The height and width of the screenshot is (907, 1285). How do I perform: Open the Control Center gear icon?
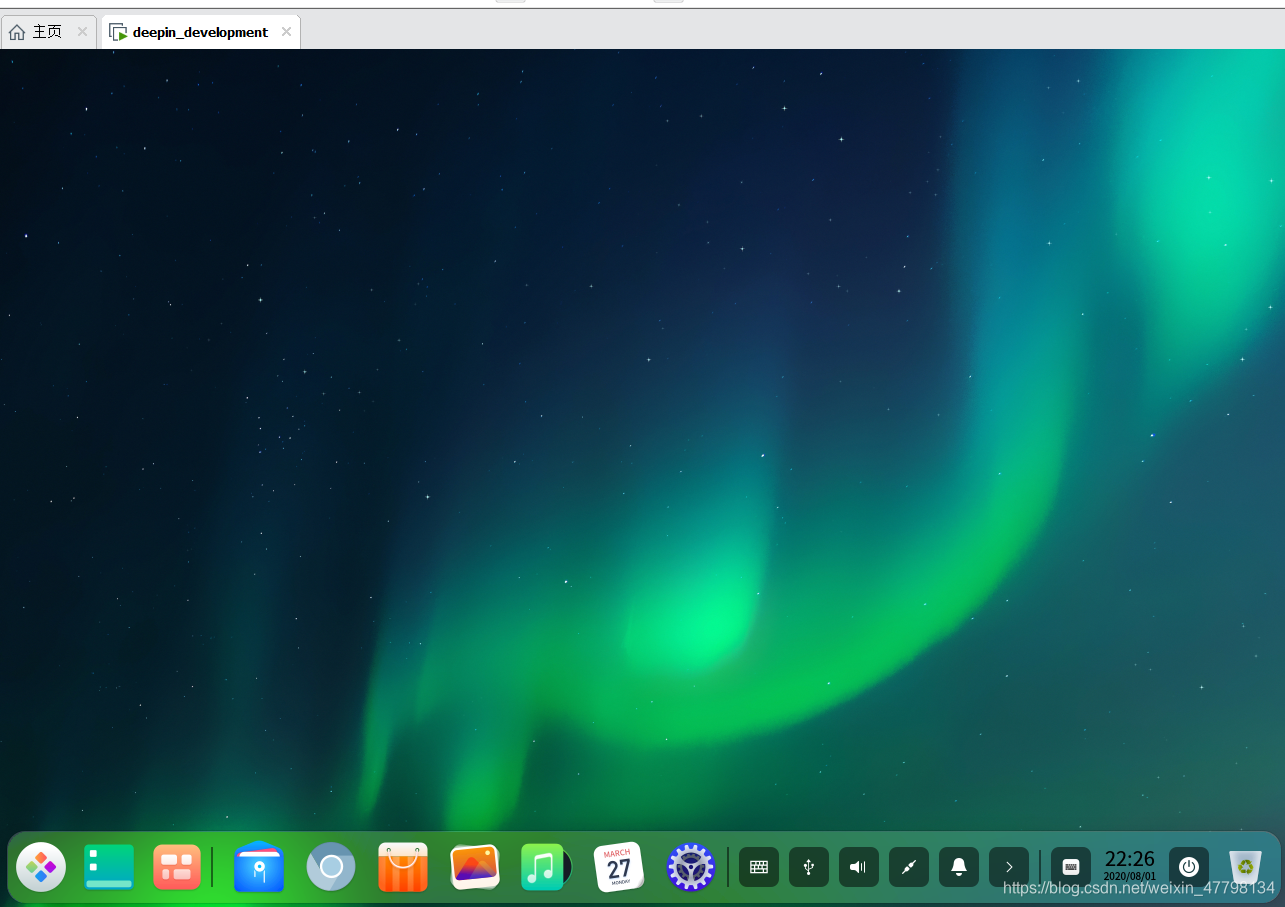[691, 867]
